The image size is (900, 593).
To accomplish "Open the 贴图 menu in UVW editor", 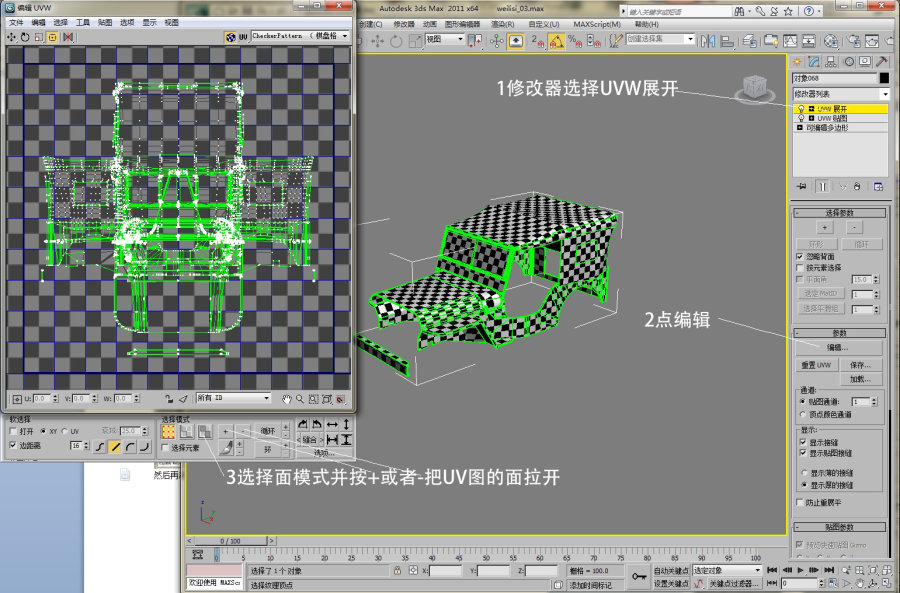I will coord(105,21).
